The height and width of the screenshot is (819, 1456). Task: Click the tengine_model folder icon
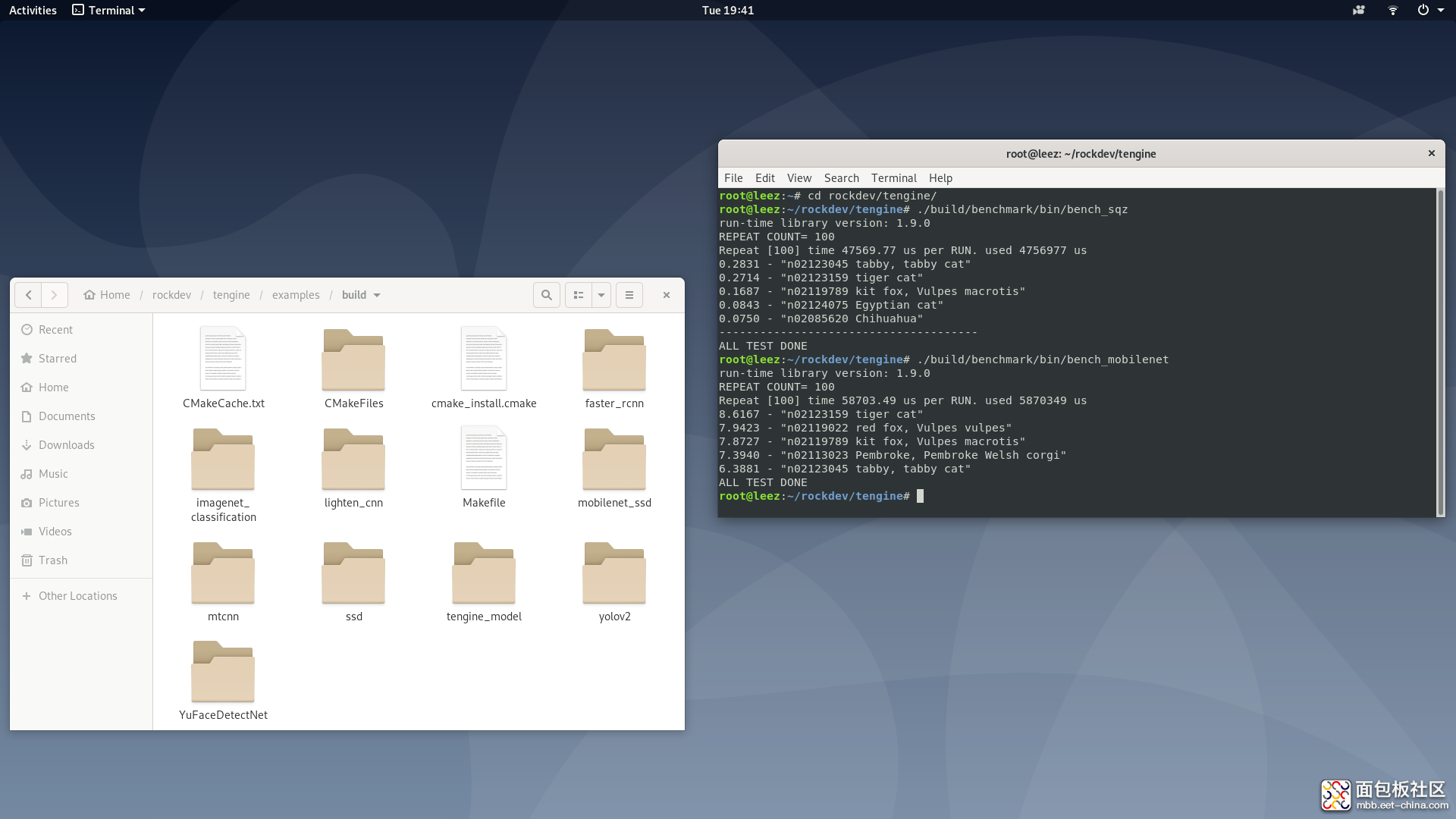[484, 575]
